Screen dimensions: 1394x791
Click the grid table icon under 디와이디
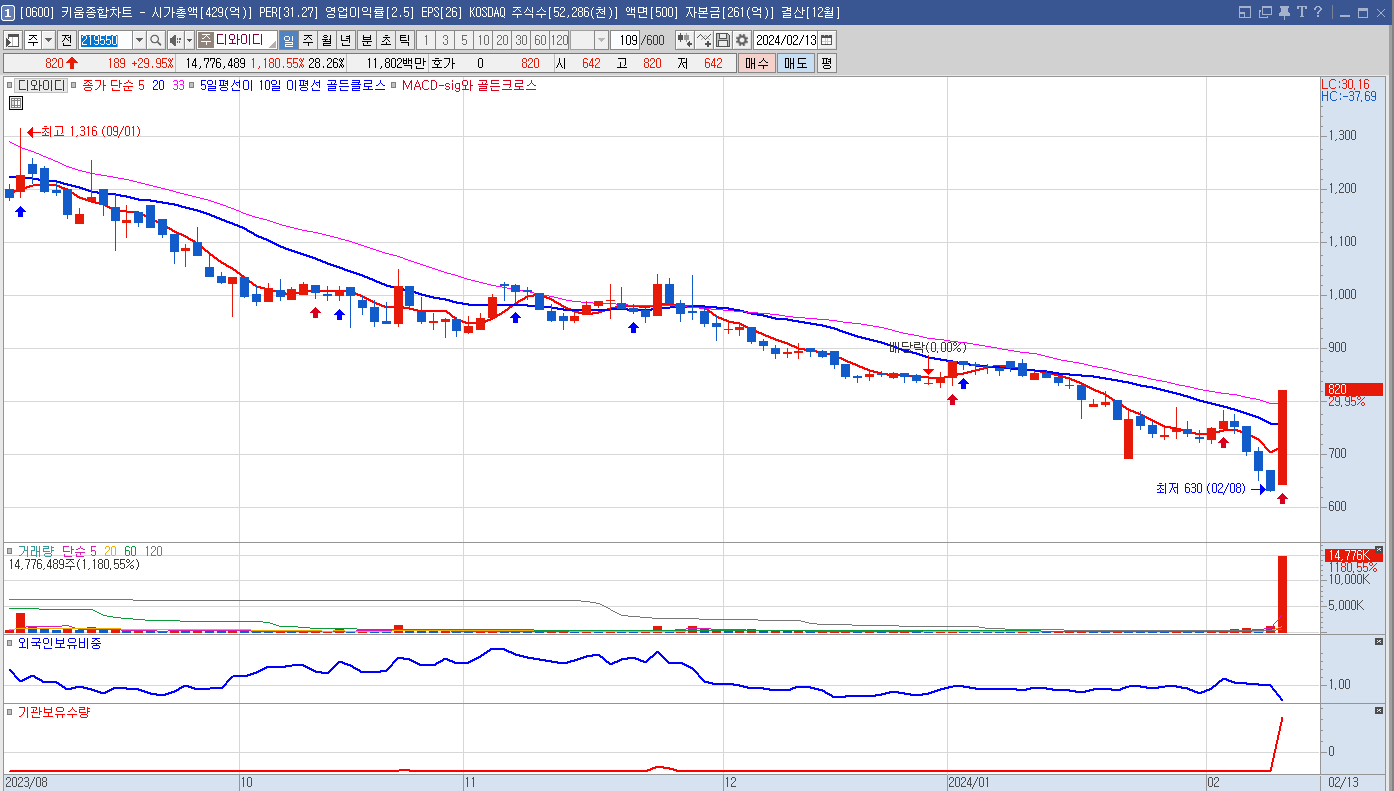[16, 103]
